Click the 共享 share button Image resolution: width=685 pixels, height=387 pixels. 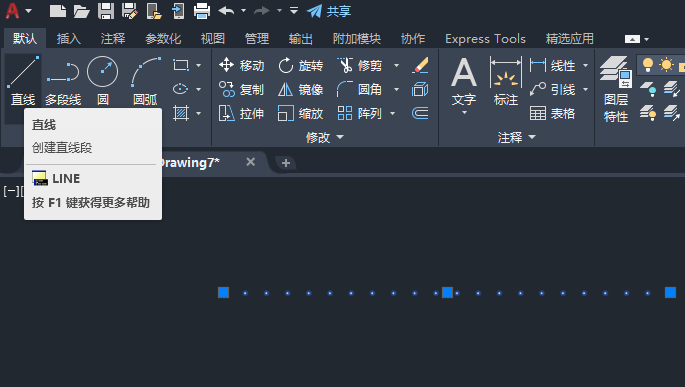329,11
